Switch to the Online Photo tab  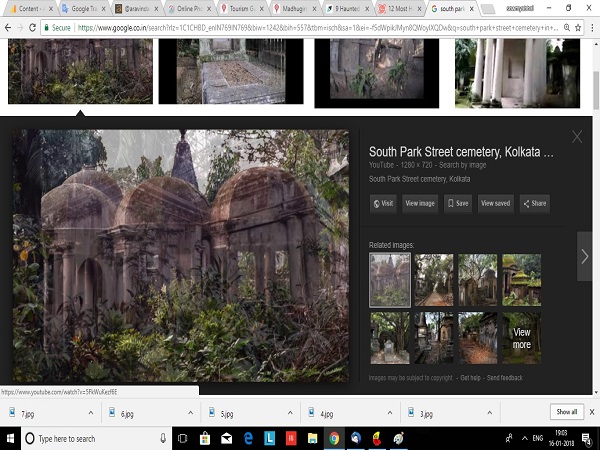click(190, 8)
